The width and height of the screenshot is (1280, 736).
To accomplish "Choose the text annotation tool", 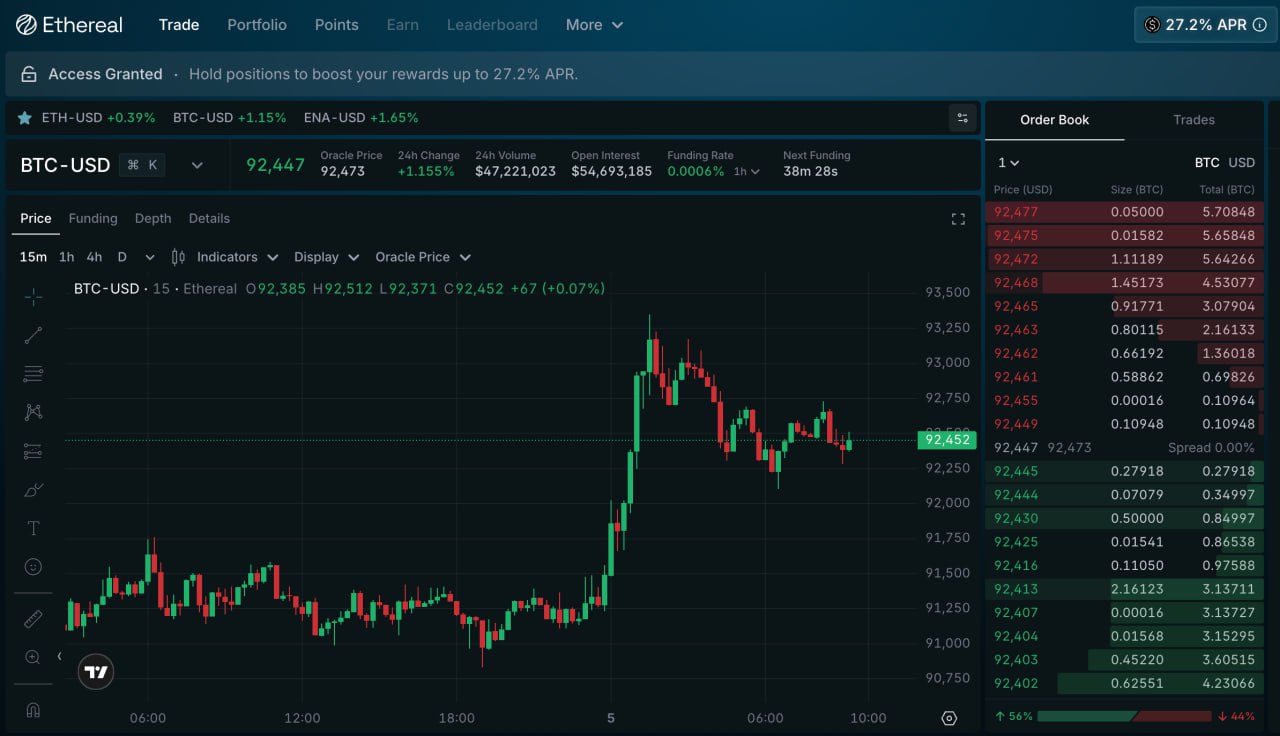I will click(33, 528).
